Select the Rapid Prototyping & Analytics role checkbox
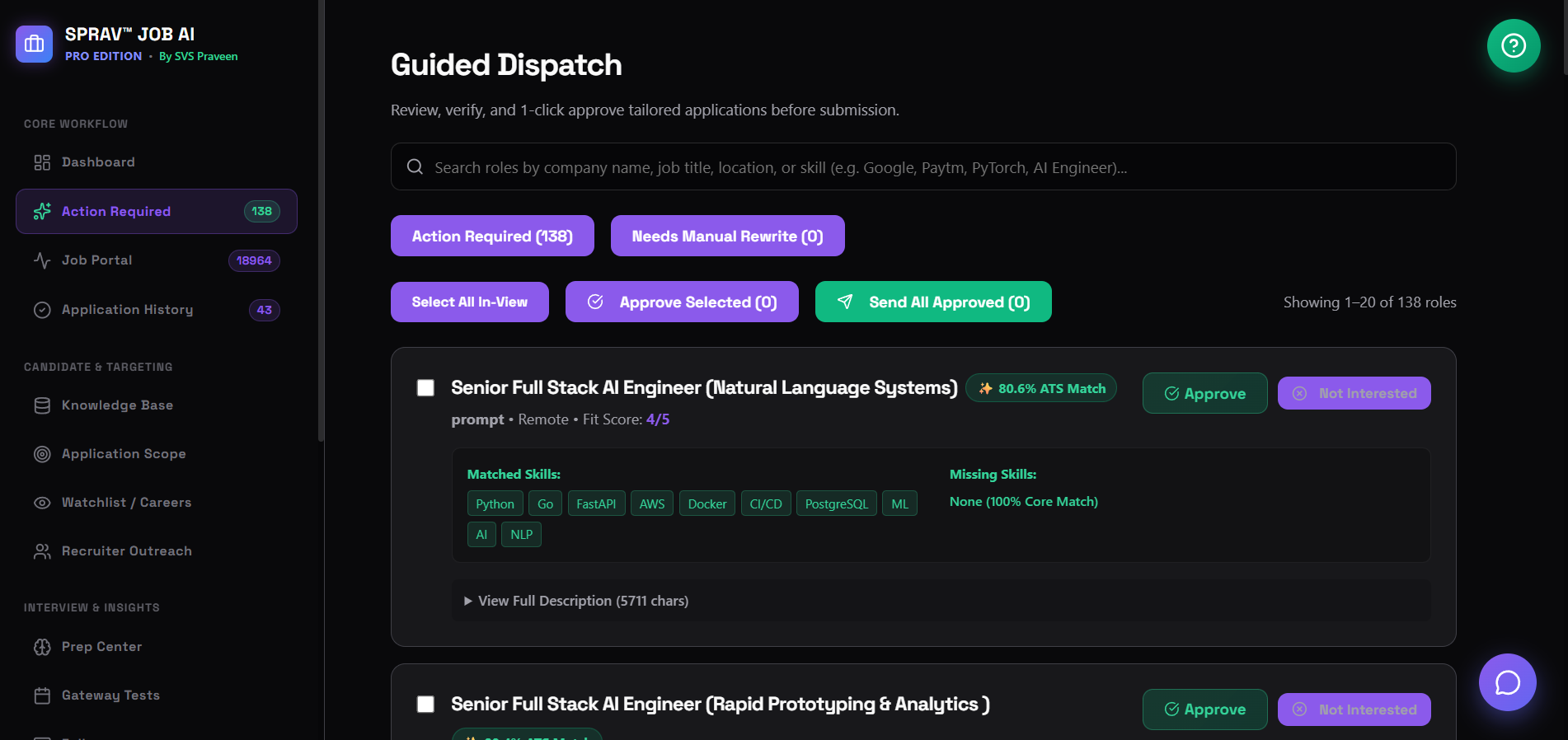Viewport: 1568px width, 740px height. 425,705
